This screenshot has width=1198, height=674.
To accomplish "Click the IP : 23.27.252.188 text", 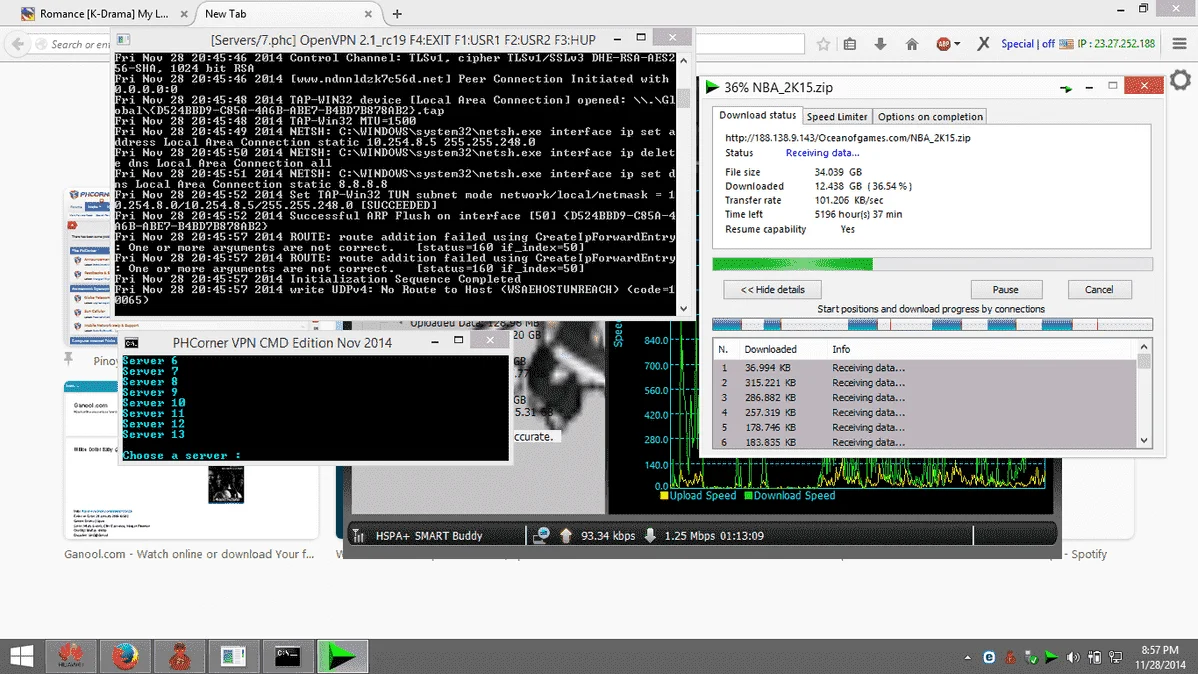I will tap(1116, 44).
